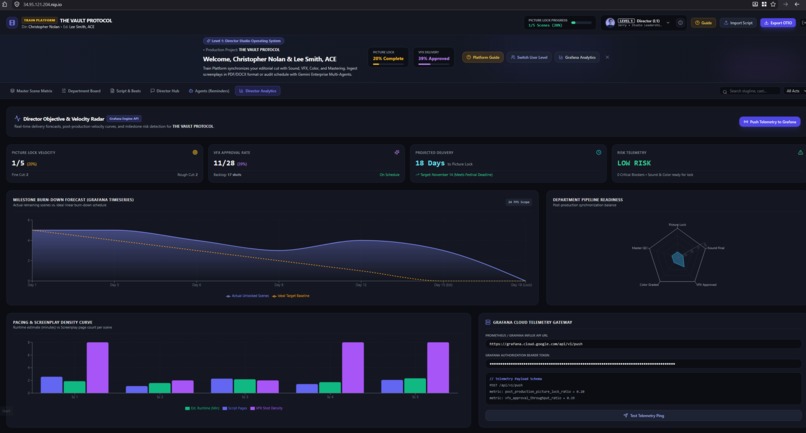Toggle Ideal Target Baseline legend item
Viewport: 806px width, 433px height.
click(x=291, y=296)
